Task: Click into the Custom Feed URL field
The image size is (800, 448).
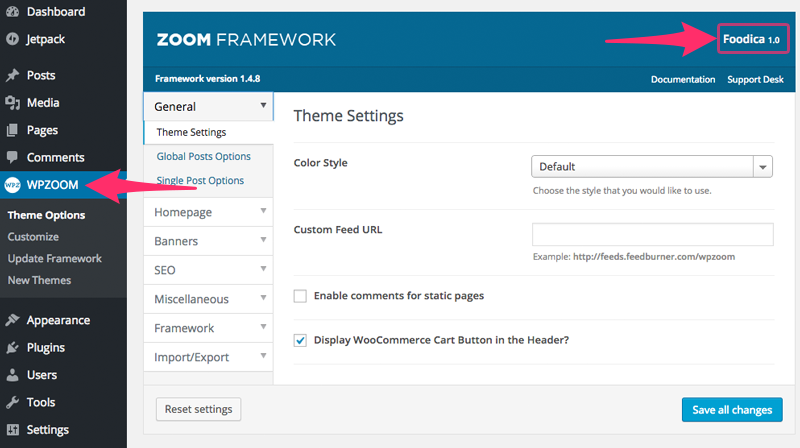Action: (653, 234)
